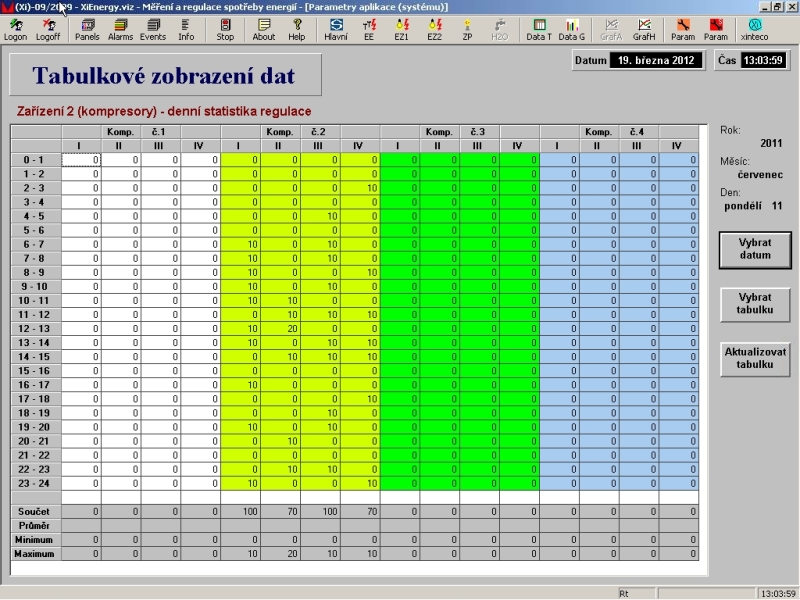Screen dimensions: 800x600
Task: Open the GrafH toolbar icon
Action: coord(644,30)
